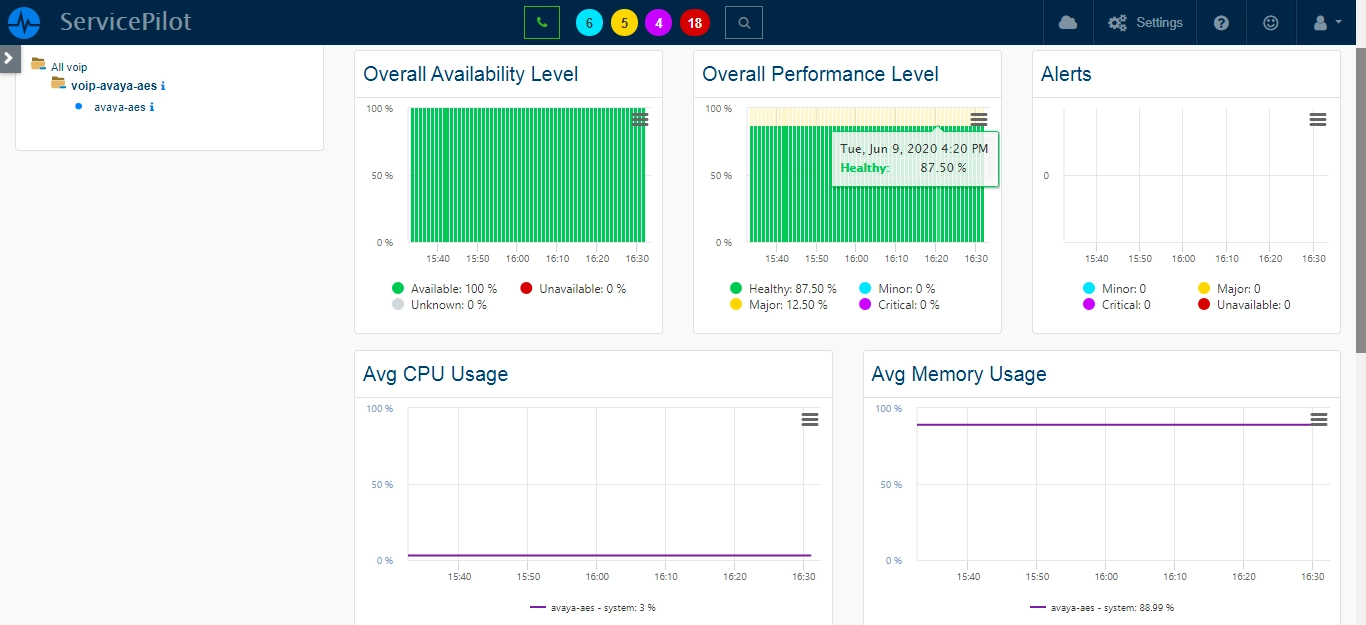Viewport: 1366px width, 625px height.
Task: Open the help question mark icon
Action: (x=1221, y=22)
